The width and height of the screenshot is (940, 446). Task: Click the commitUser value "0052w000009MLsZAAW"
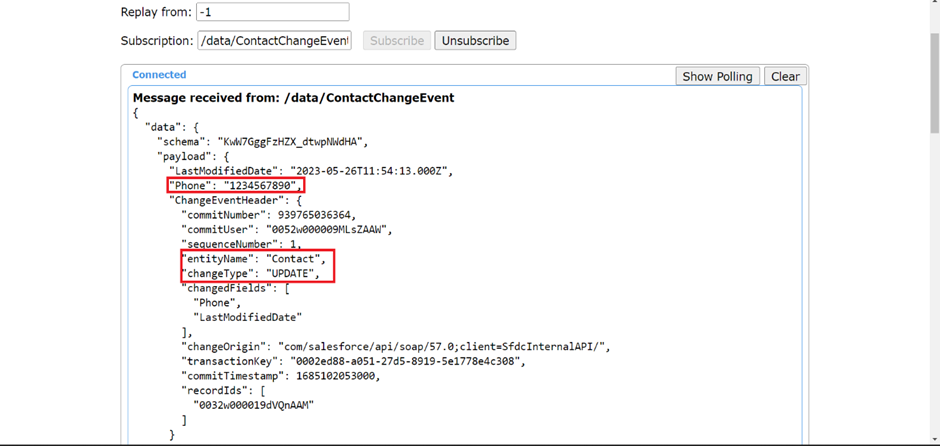point(328,230)
